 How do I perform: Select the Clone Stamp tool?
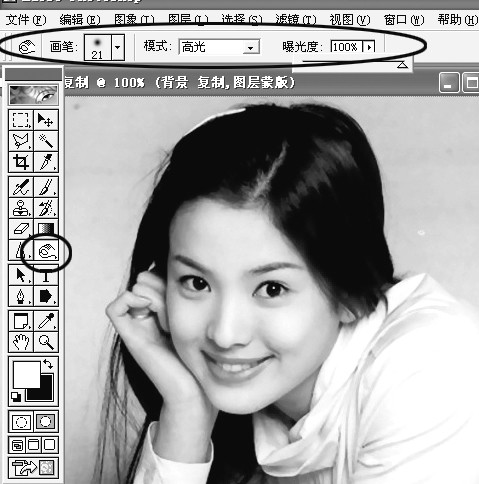point(21,208)
